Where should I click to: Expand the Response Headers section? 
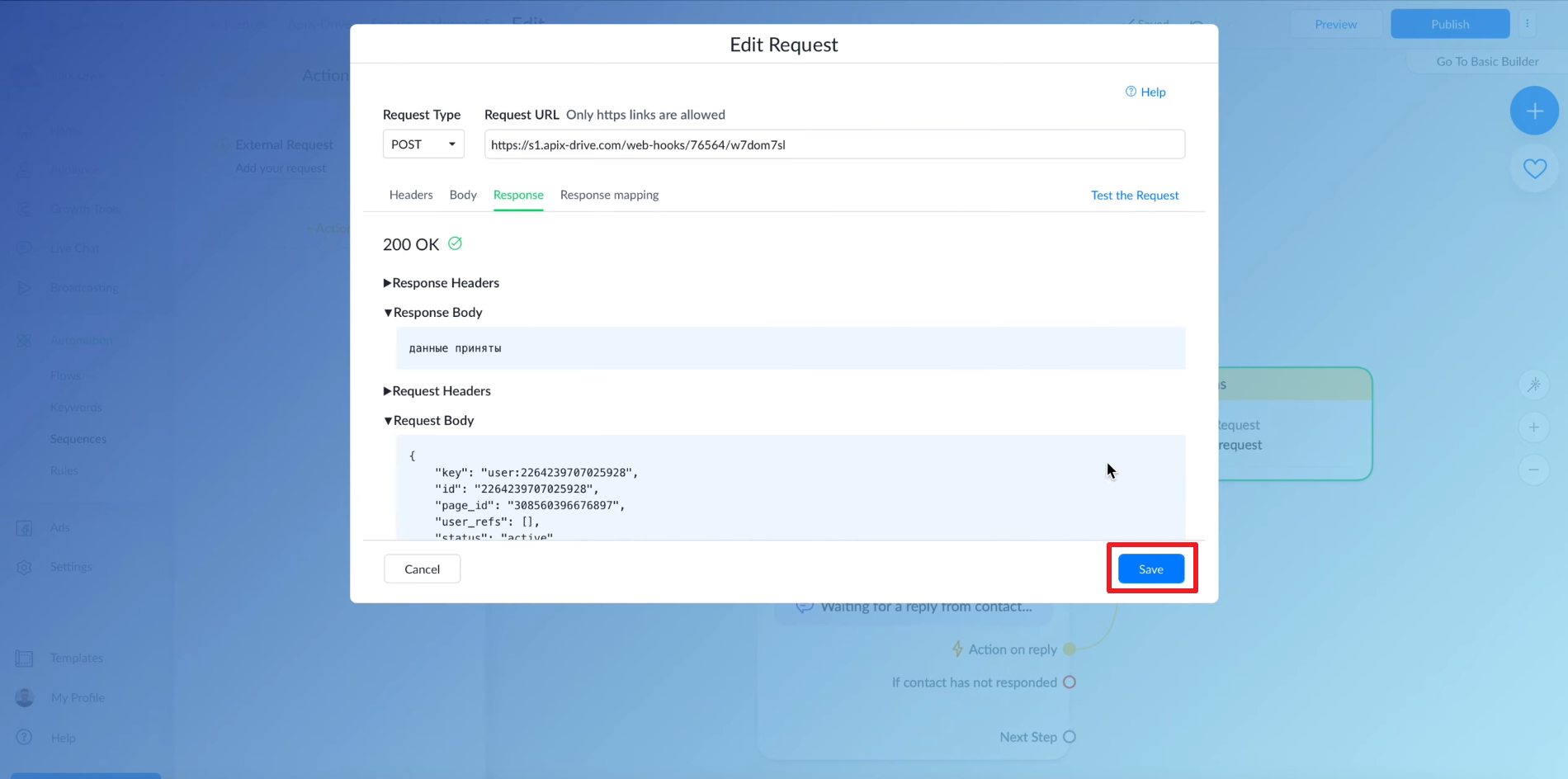click(442, 283)
